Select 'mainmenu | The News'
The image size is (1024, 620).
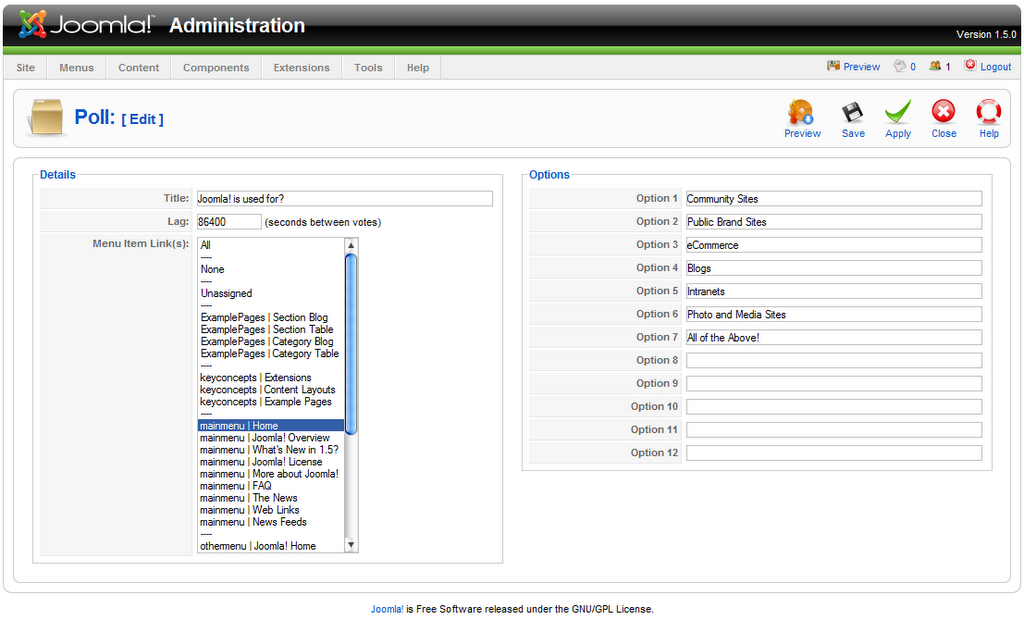271,498
